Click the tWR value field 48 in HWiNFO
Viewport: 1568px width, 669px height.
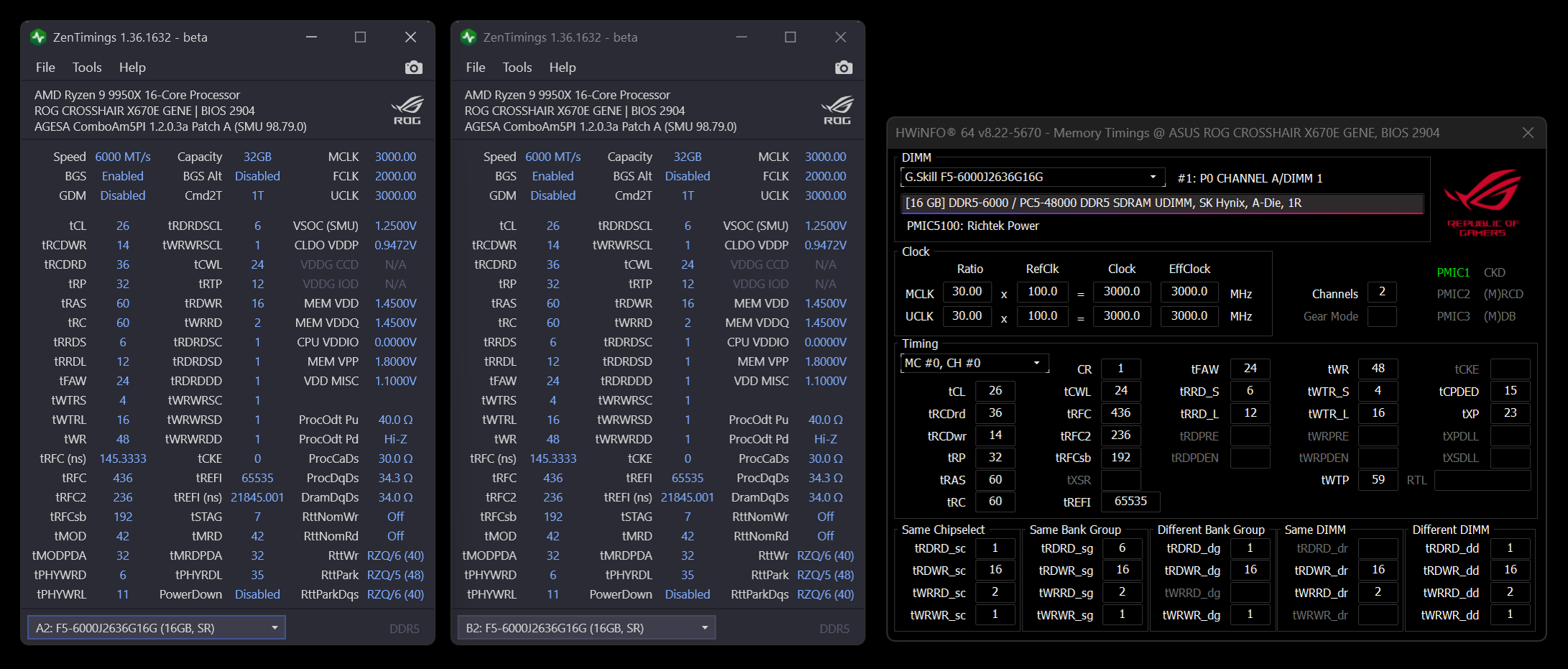pyautogui.click(x=1378, y=369)
